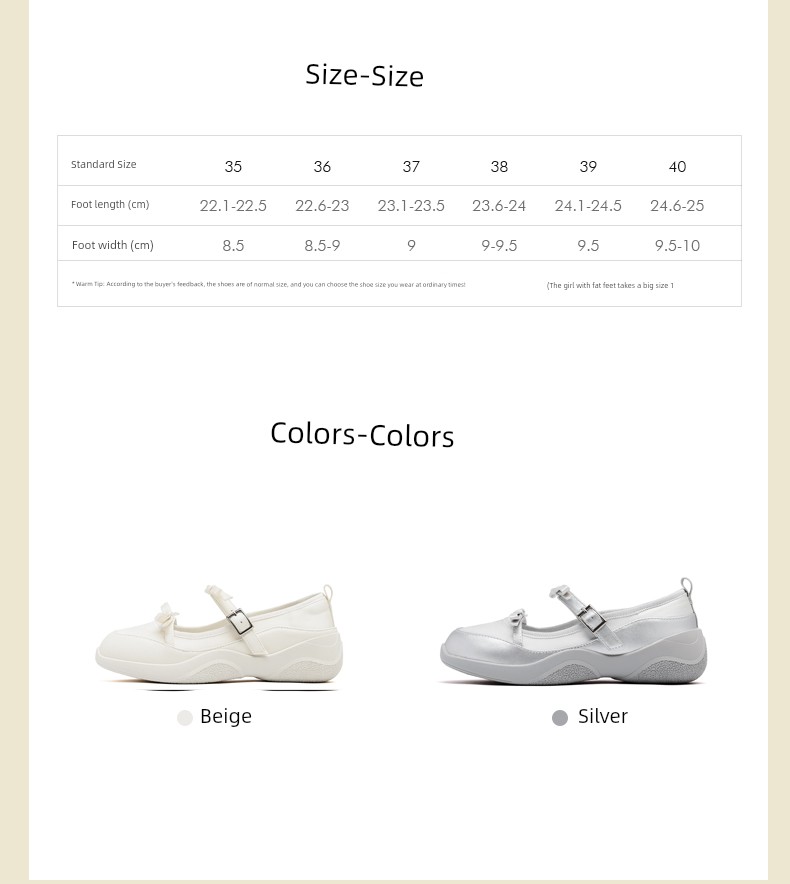Screen dimensions: 790x884
Task: Click size 35 in the size table
Action: coord(233,167)
